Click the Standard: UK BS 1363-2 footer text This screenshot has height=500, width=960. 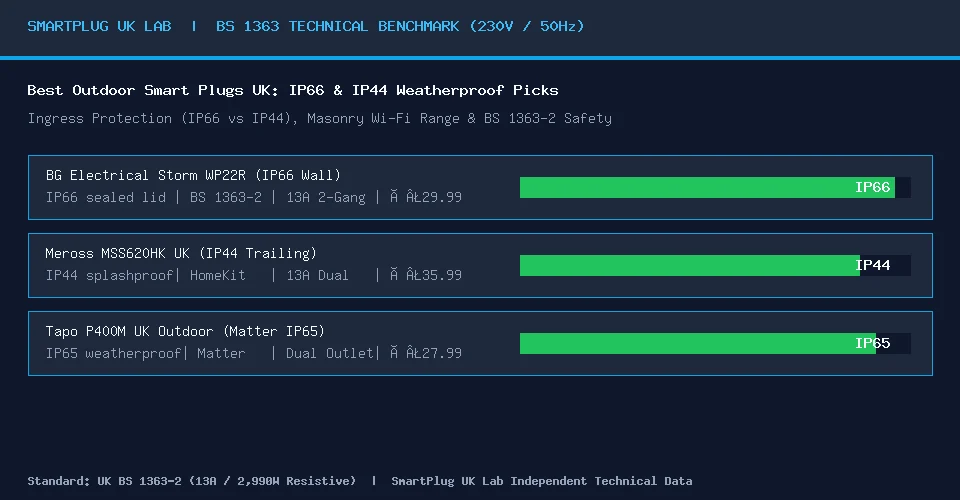tap(192, 481)
